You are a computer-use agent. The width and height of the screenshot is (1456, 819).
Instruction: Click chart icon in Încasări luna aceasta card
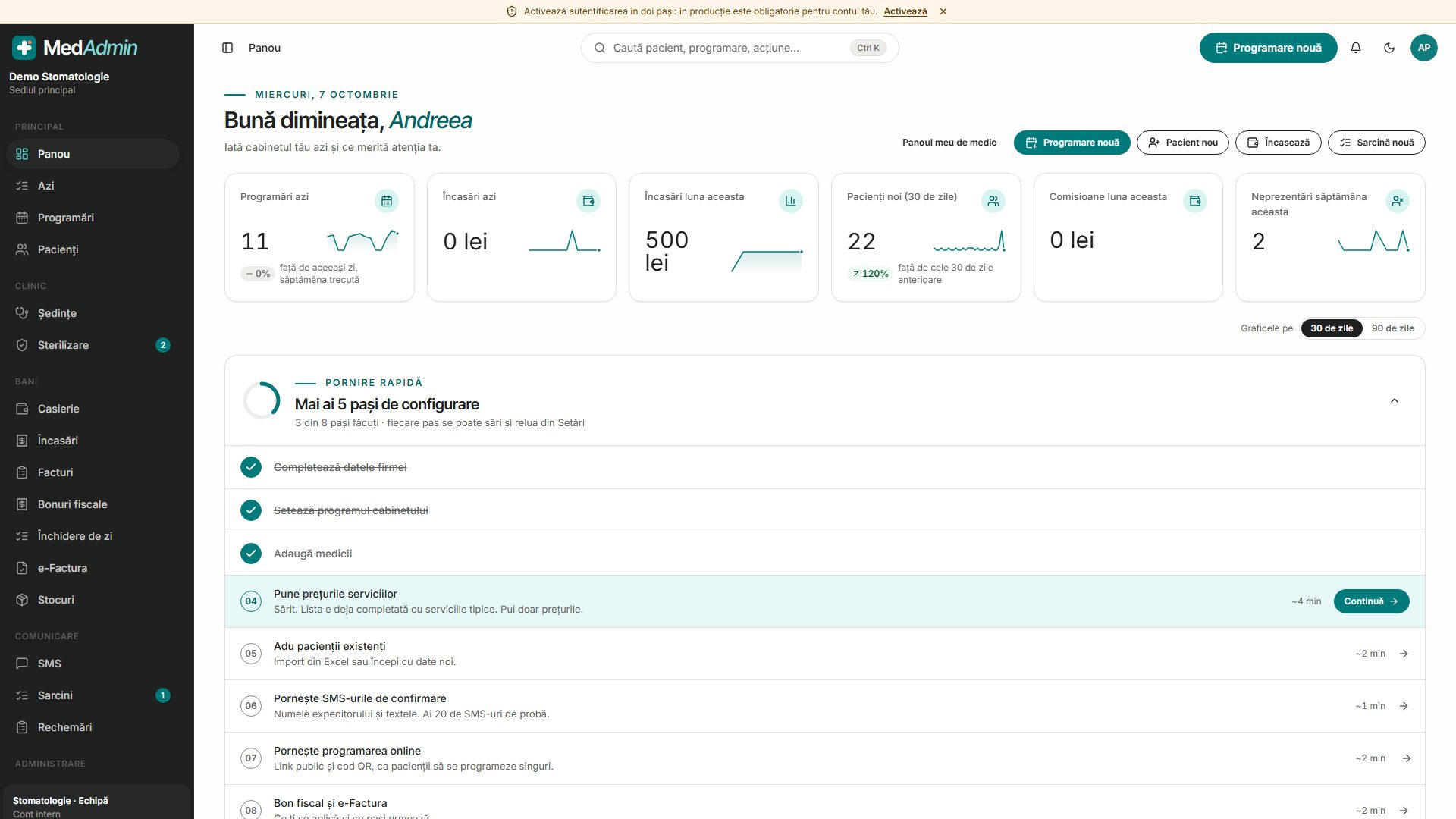coord(791,201)
